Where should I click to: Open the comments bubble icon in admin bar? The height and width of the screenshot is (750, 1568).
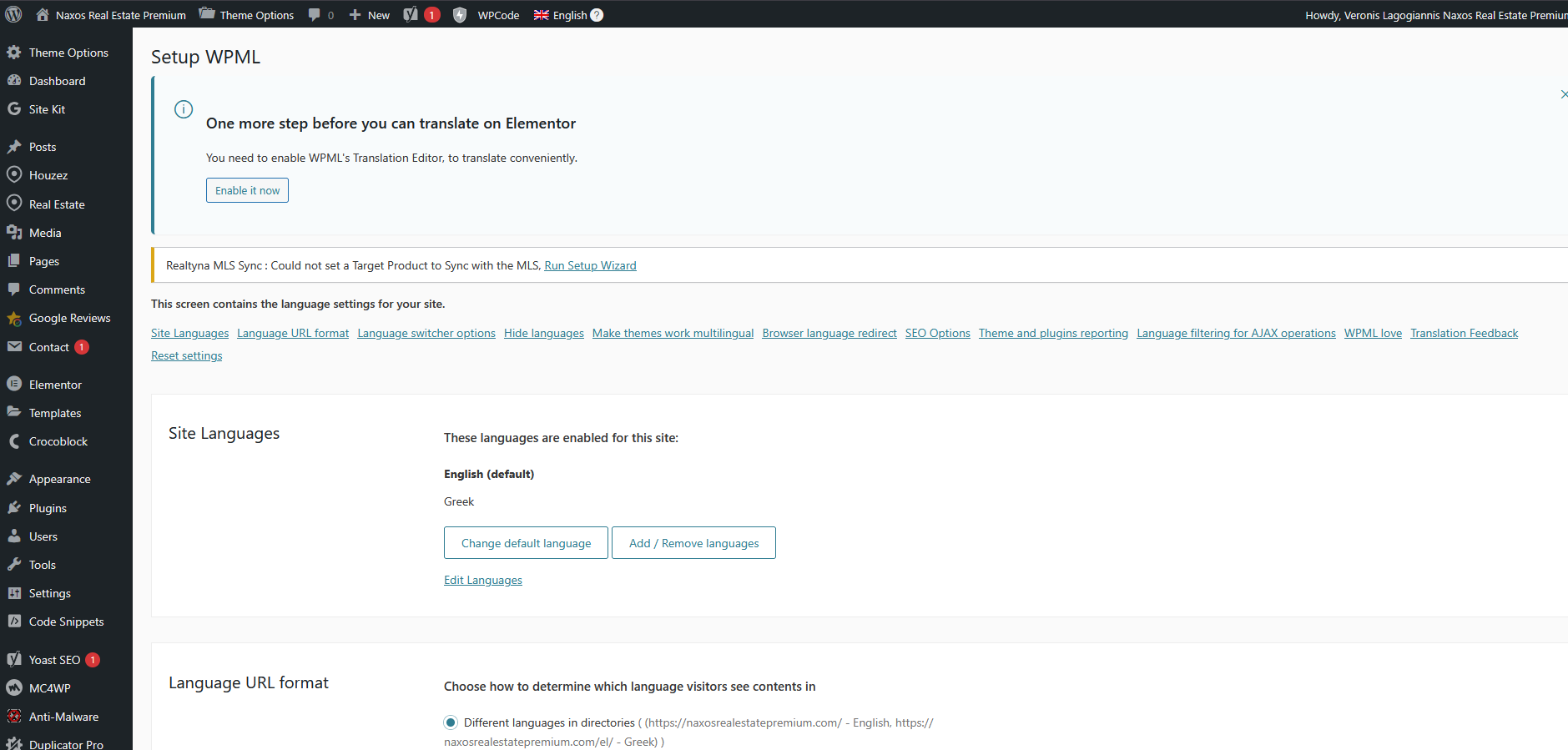314,14
